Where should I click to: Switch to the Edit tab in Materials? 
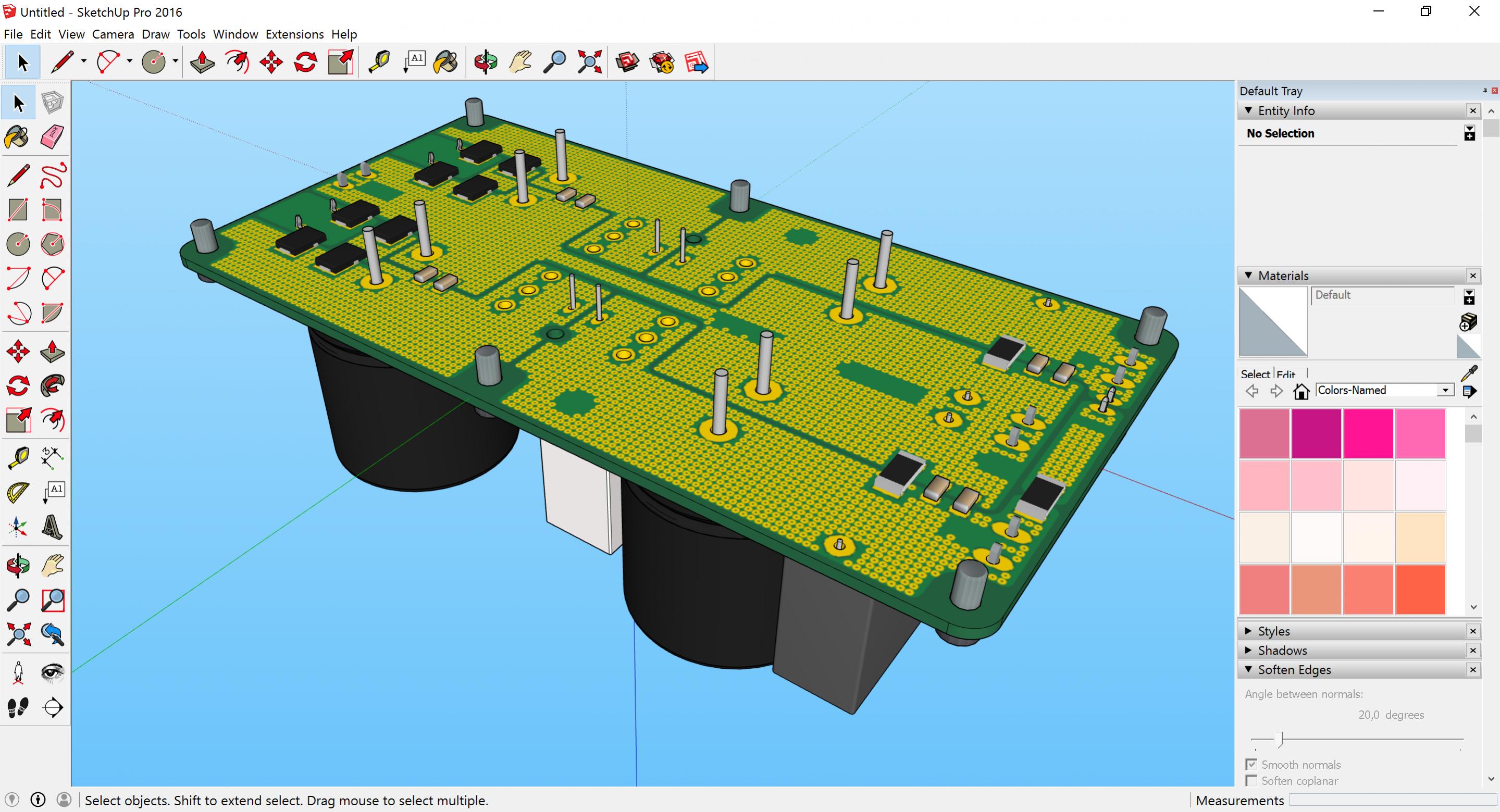pyautogui.click(x=1286, y=374)
